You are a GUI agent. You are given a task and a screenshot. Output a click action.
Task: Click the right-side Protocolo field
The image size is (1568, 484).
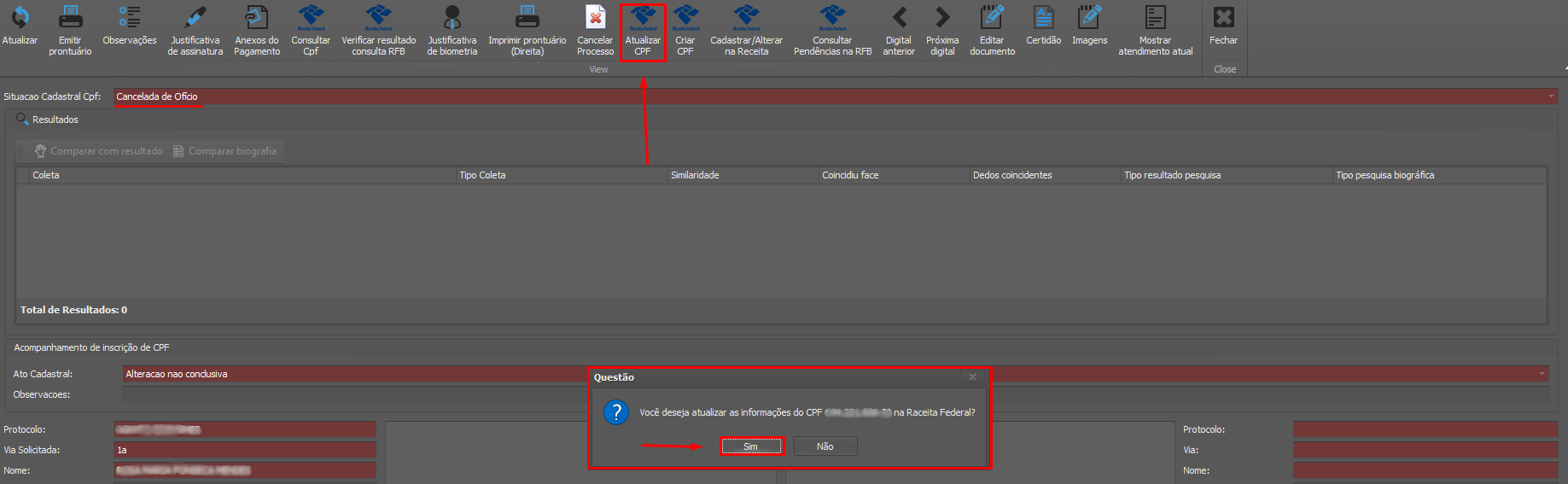coord(1425,429)
